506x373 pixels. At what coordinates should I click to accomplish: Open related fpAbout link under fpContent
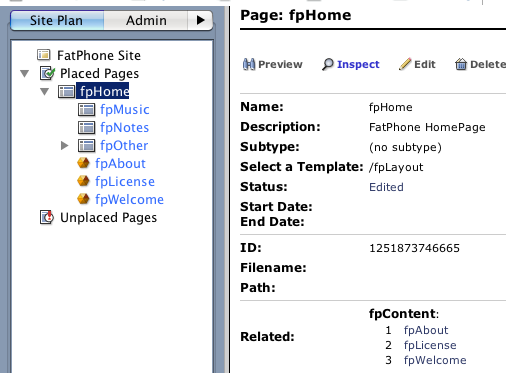[426, 330]
